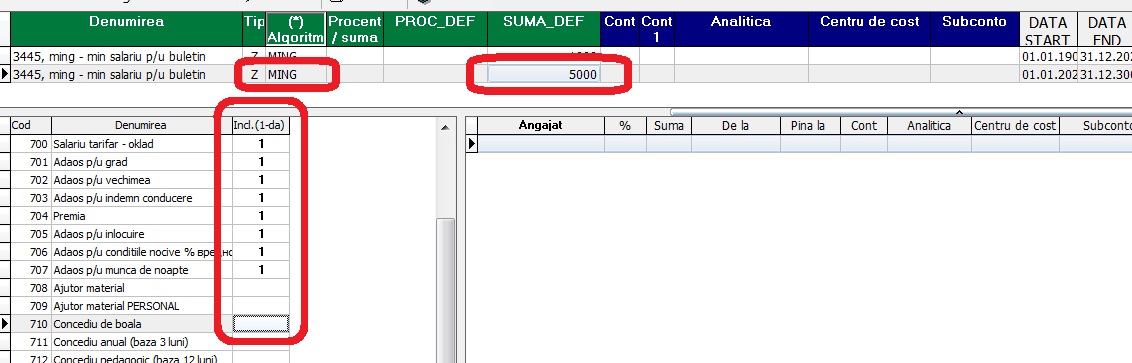Viewport: 1132px width, 363px height.
Task: Click the Z type cell in the 5000 row
Action: coord(254,74)
